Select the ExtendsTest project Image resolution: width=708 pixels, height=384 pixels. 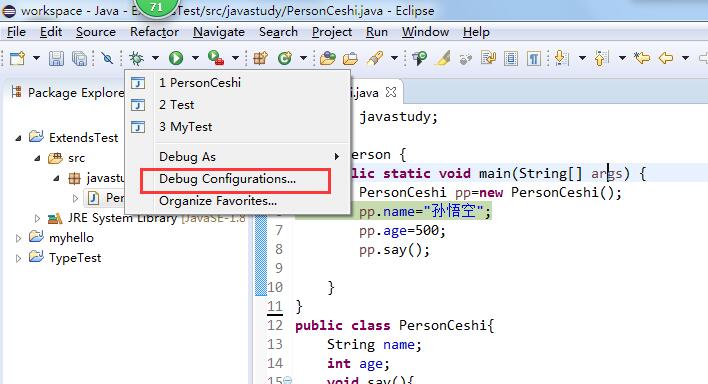point(74,137)
